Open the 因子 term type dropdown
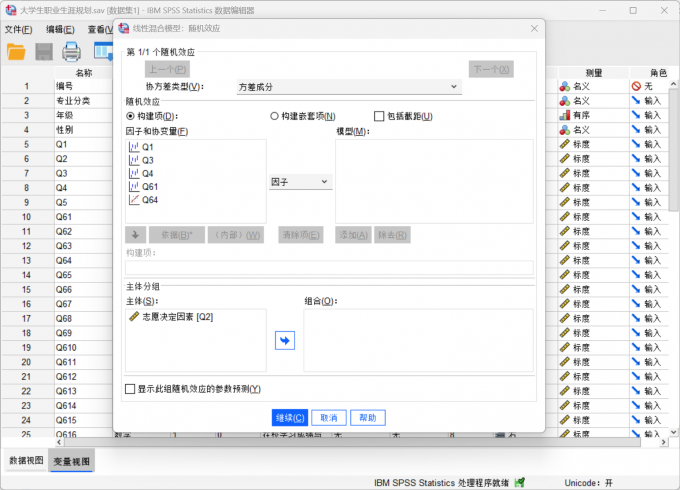The image size is (680, 490). pyautogui.click(x=301, y=182)
